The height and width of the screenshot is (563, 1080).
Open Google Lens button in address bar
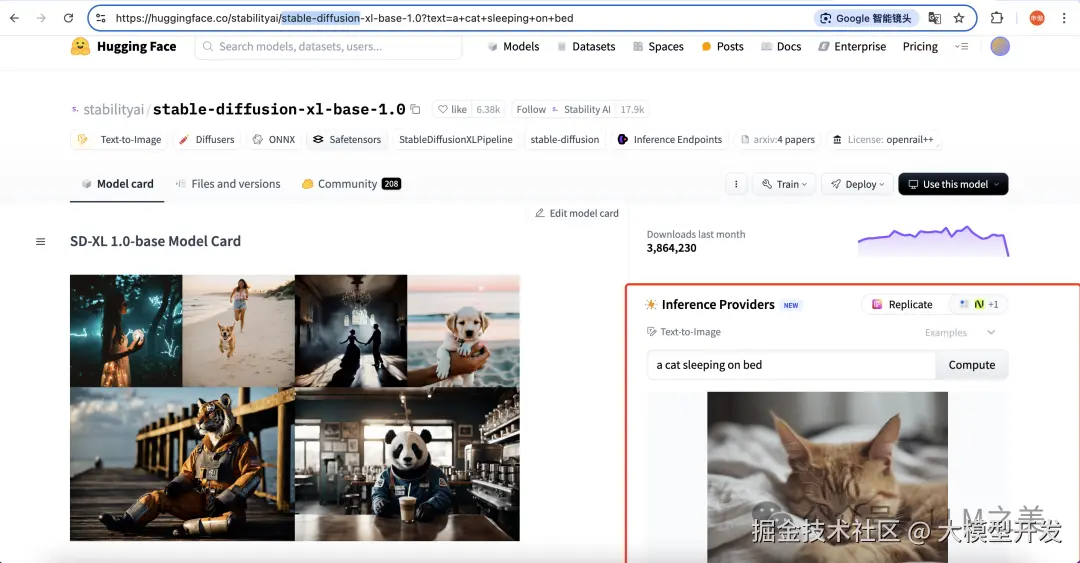(866, 18)
